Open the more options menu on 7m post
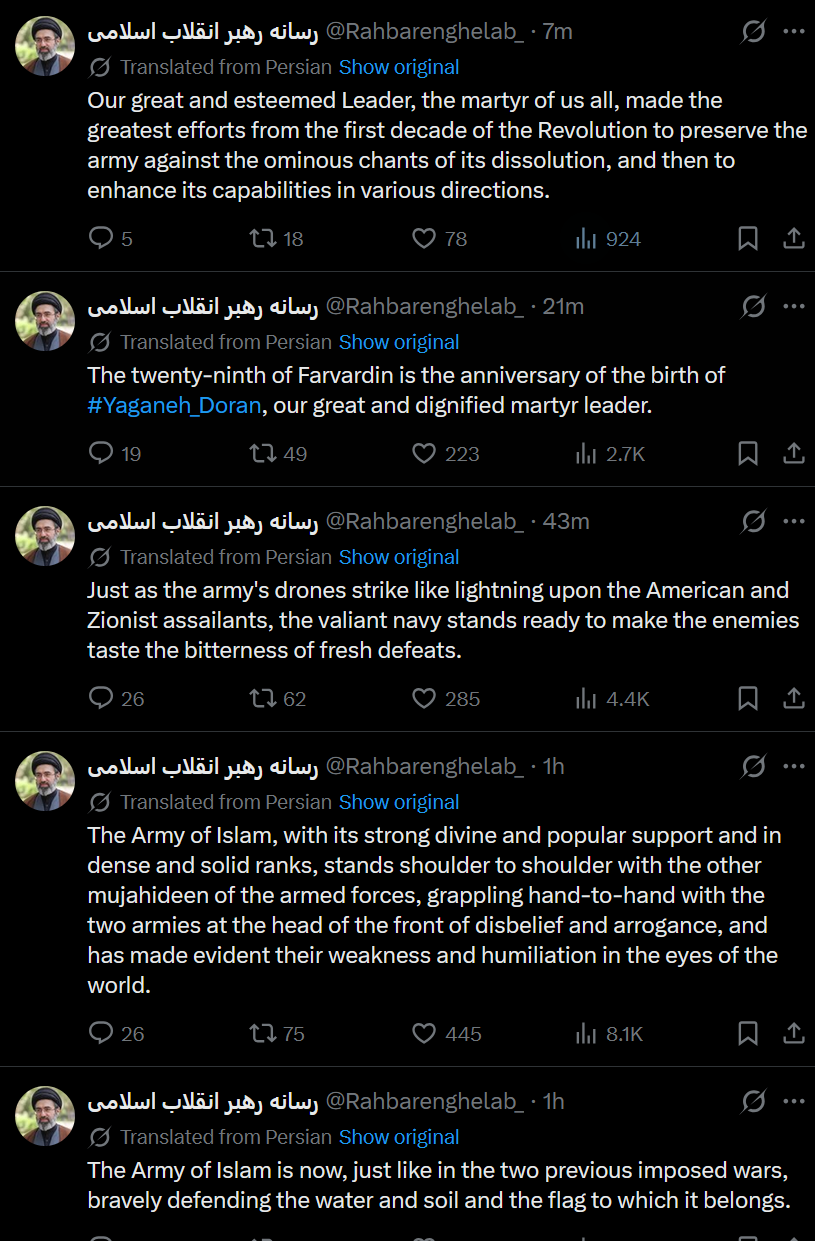The image size is (815, 1241). tap(794, 31)
